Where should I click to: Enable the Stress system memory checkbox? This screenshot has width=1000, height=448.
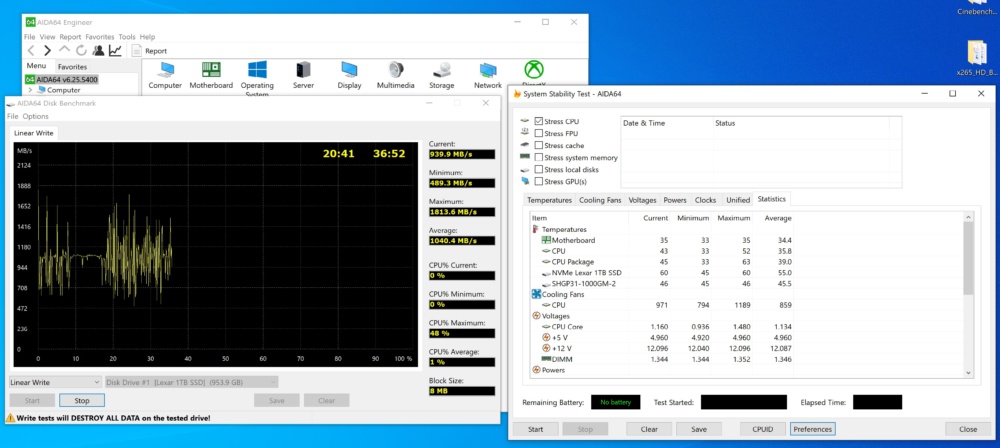click(x=539, y=158)
